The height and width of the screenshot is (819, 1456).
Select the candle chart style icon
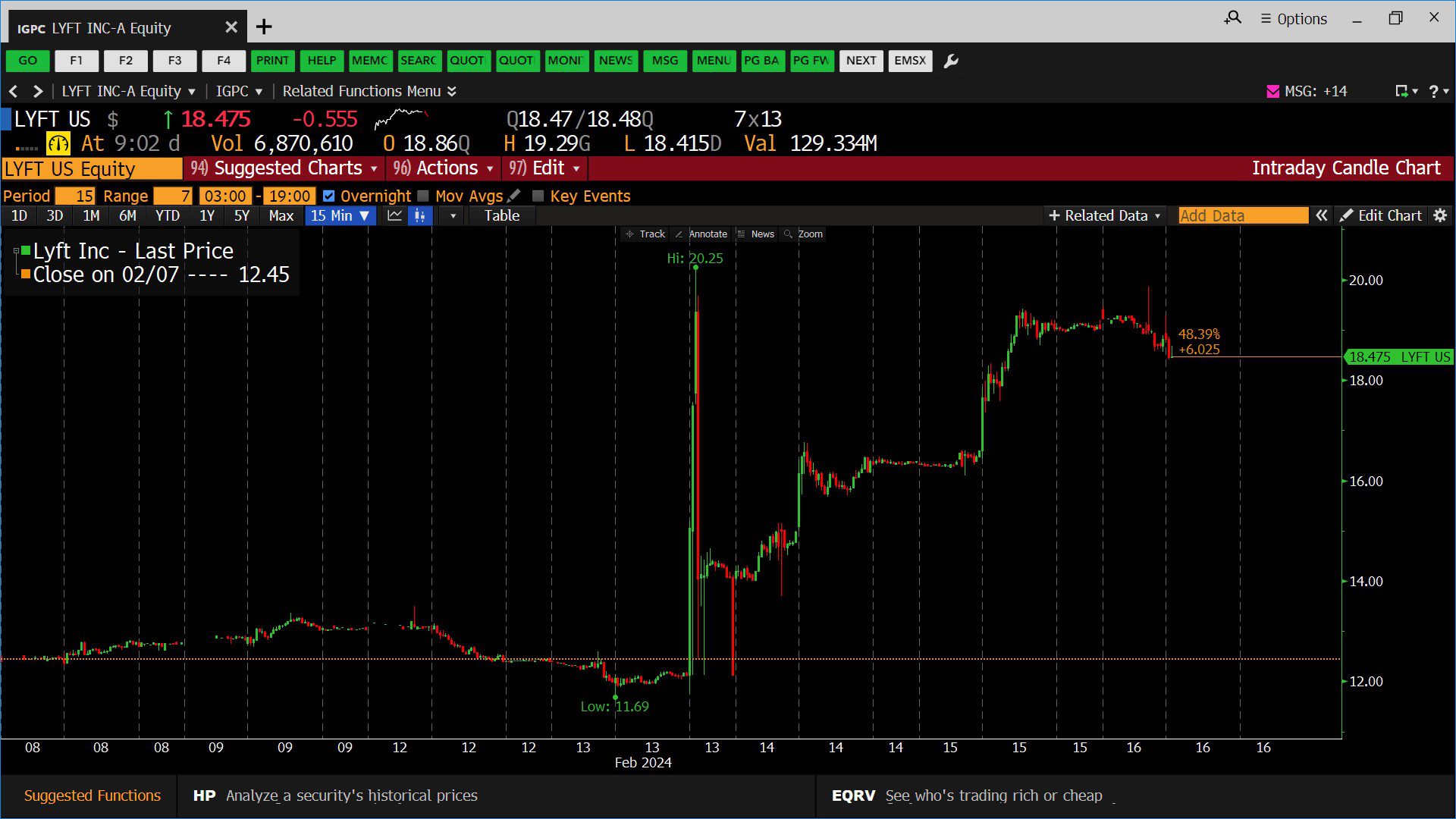click(x=419, y=215)
